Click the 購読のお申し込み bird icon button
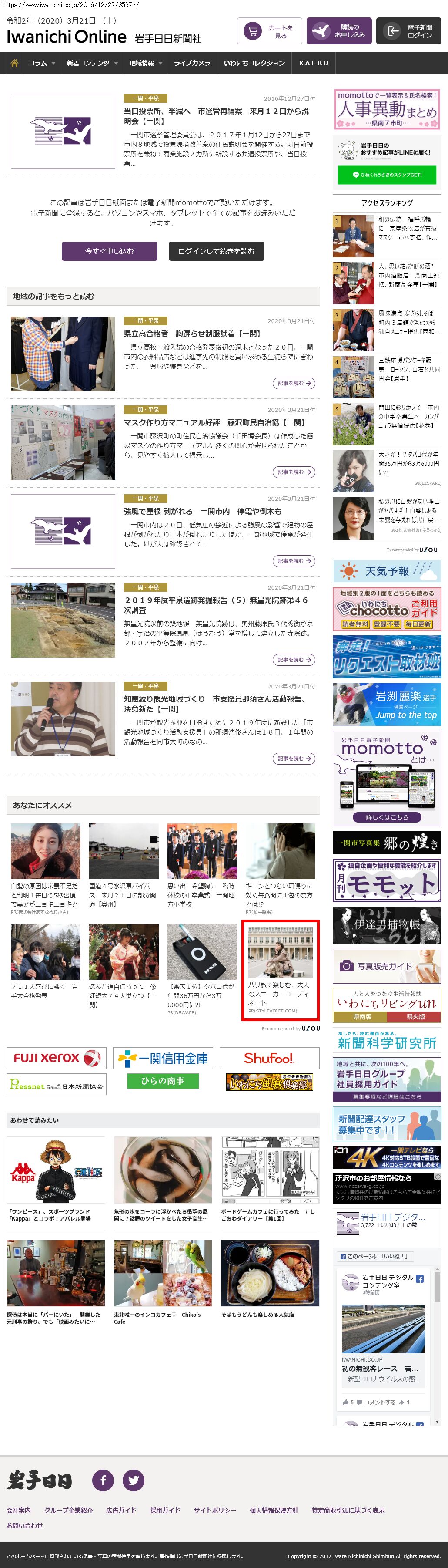 [x=338, y=31]
